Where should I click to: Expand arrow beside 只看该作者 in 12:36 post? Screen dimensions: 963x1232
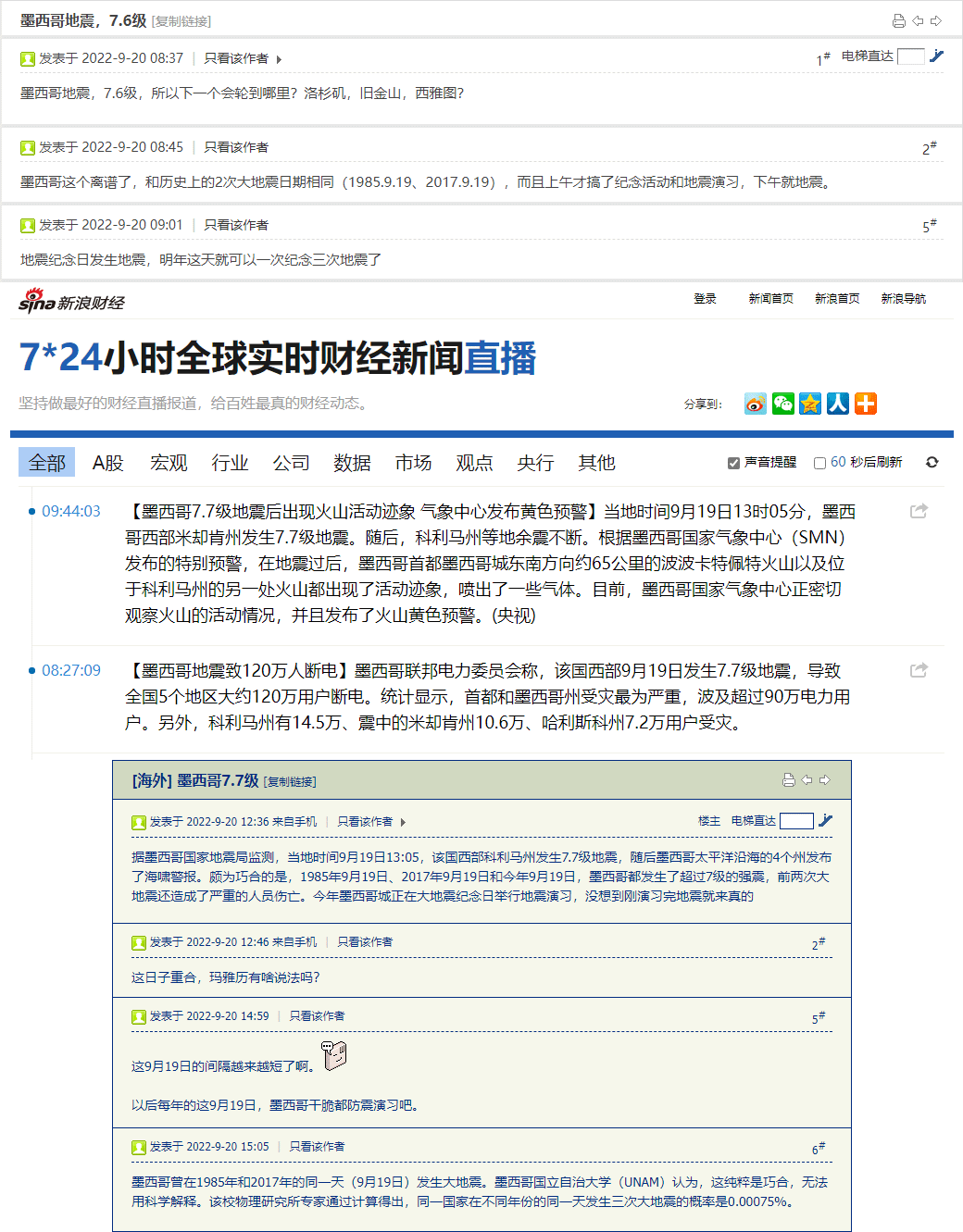(x=403, y=822)
